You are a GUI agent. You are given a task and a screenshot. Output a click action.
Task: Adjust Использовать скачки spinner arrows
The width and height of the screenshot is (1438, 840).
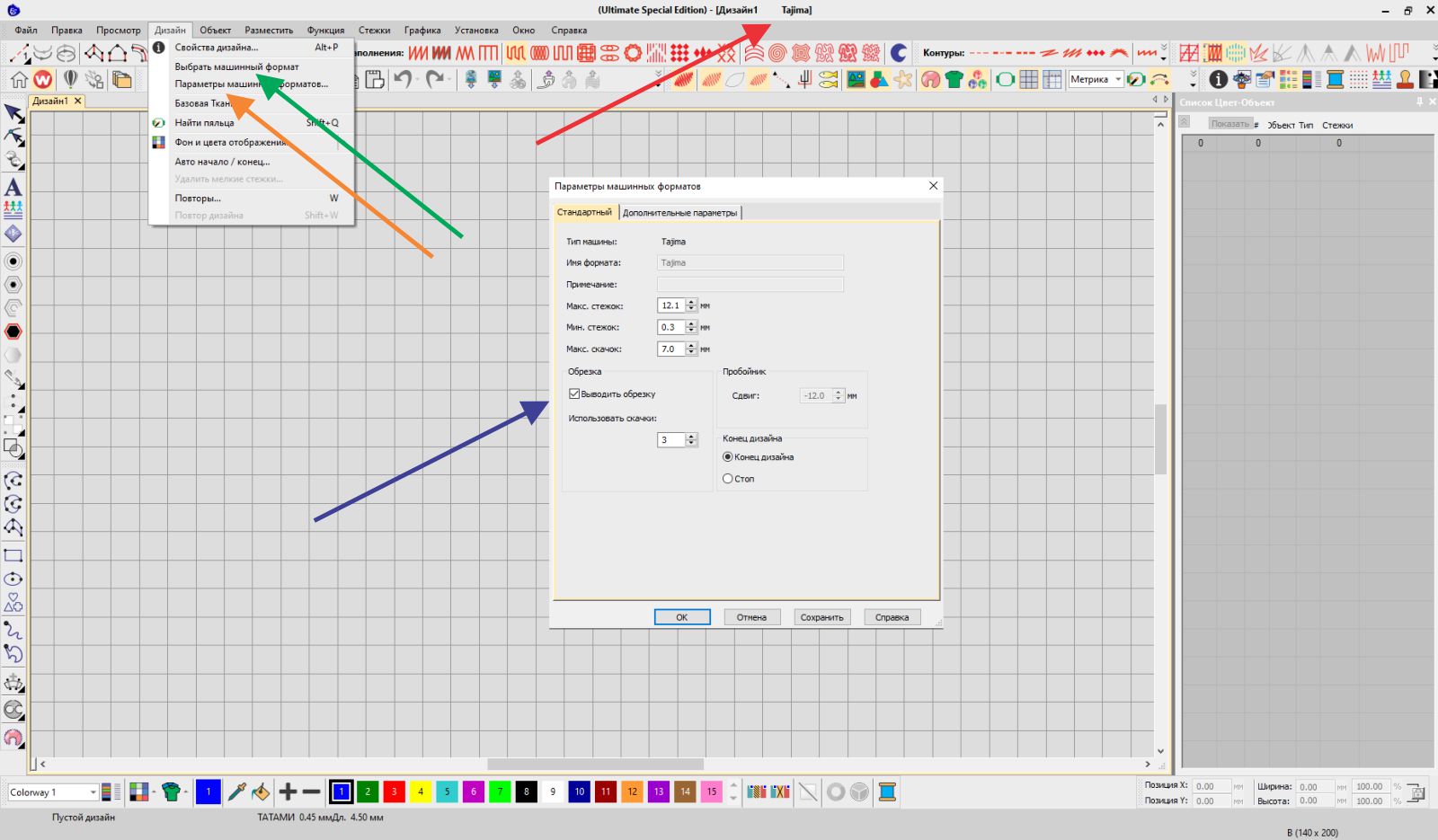pyautogui.click(x=691, y=439)
